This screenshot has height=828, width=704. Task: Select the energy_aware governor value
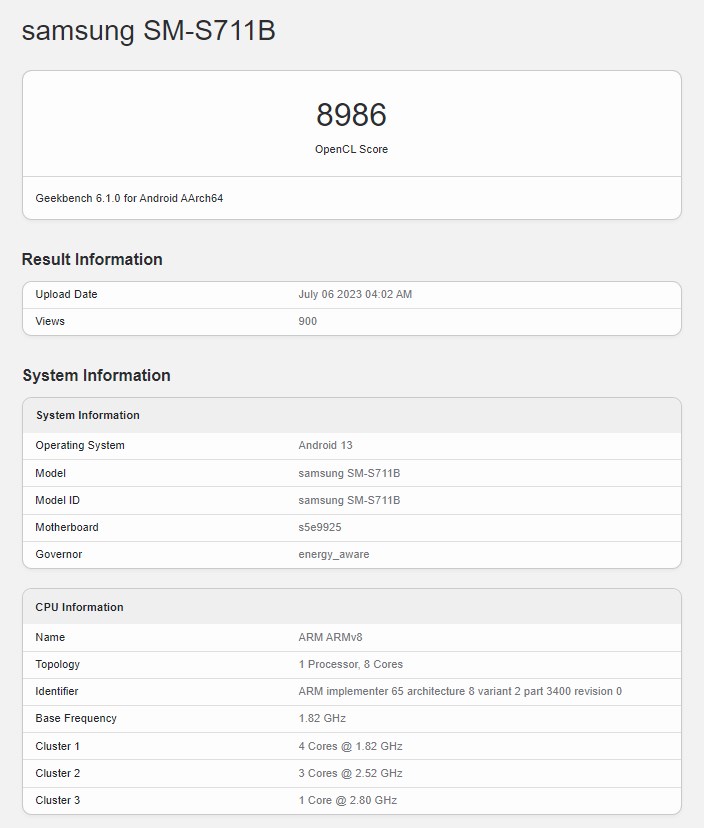click(x=333, y=554)
